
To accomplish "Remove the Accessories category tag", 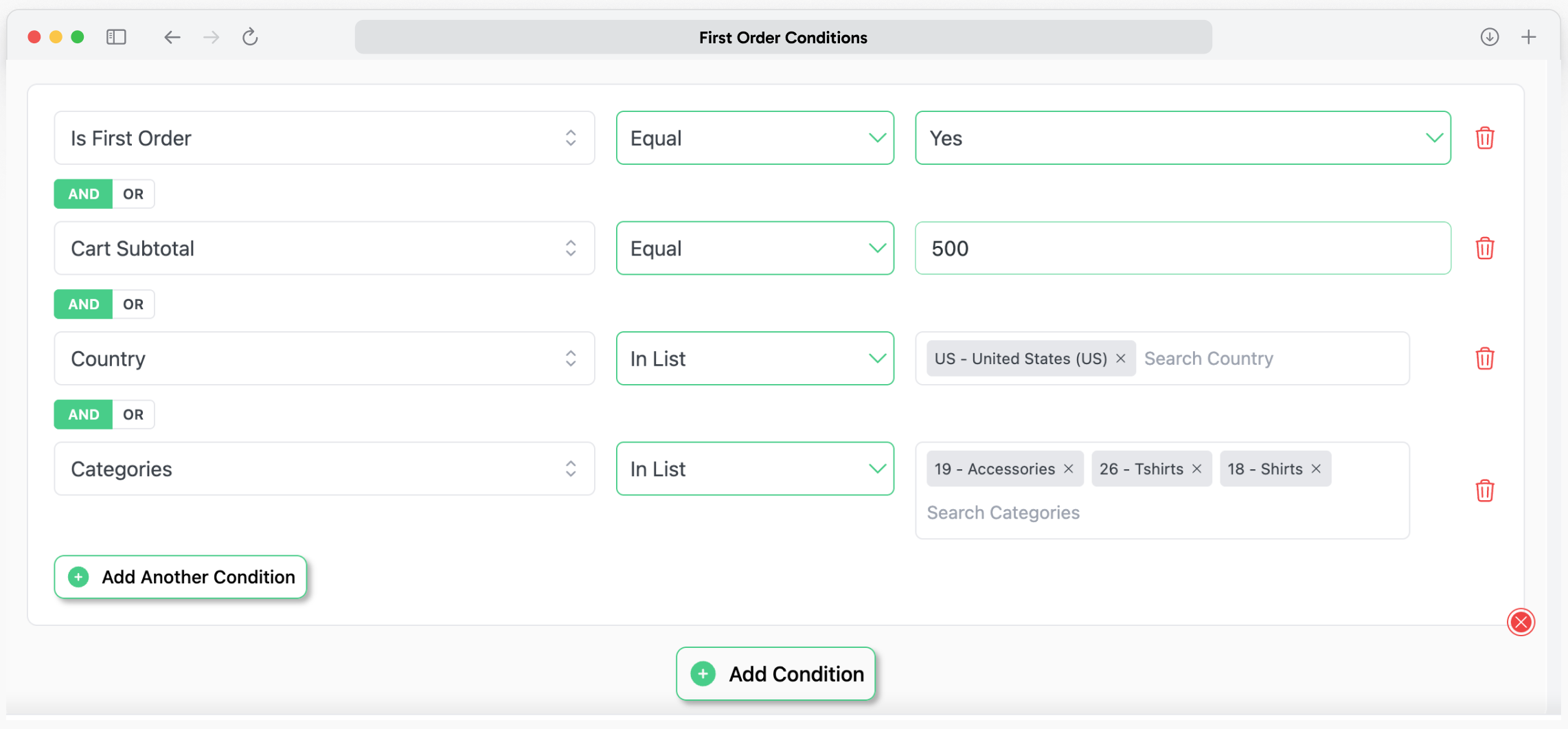I will pos(1069,469).
